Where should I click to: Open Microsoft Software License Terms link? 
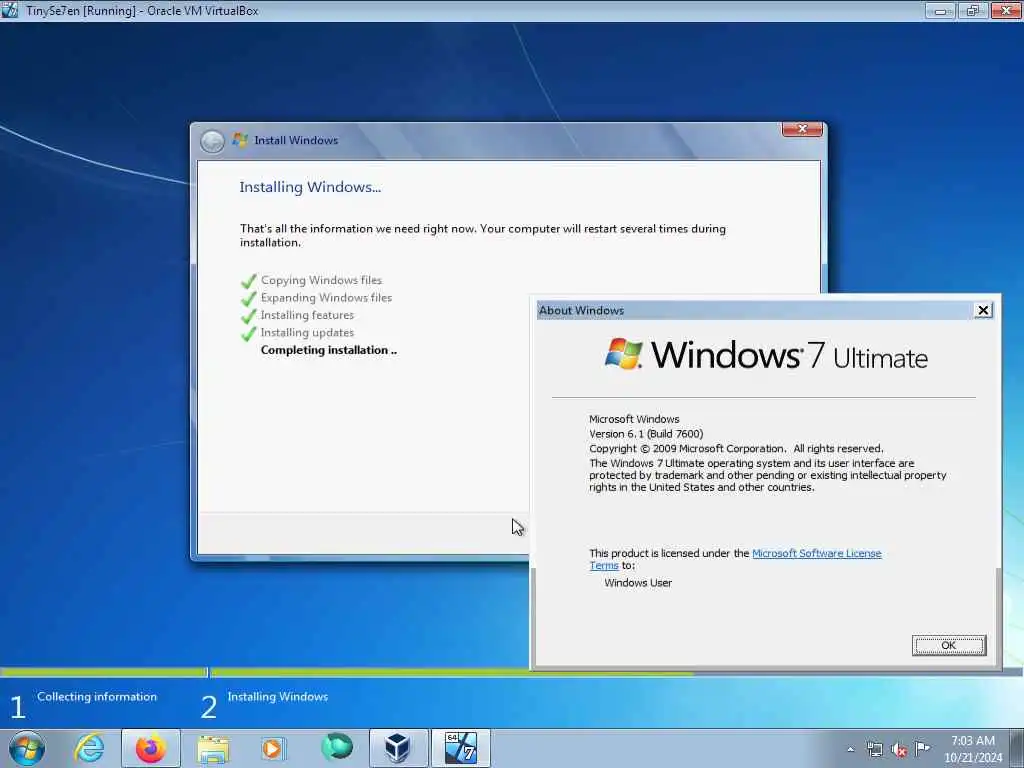click(x=816, y=553)
